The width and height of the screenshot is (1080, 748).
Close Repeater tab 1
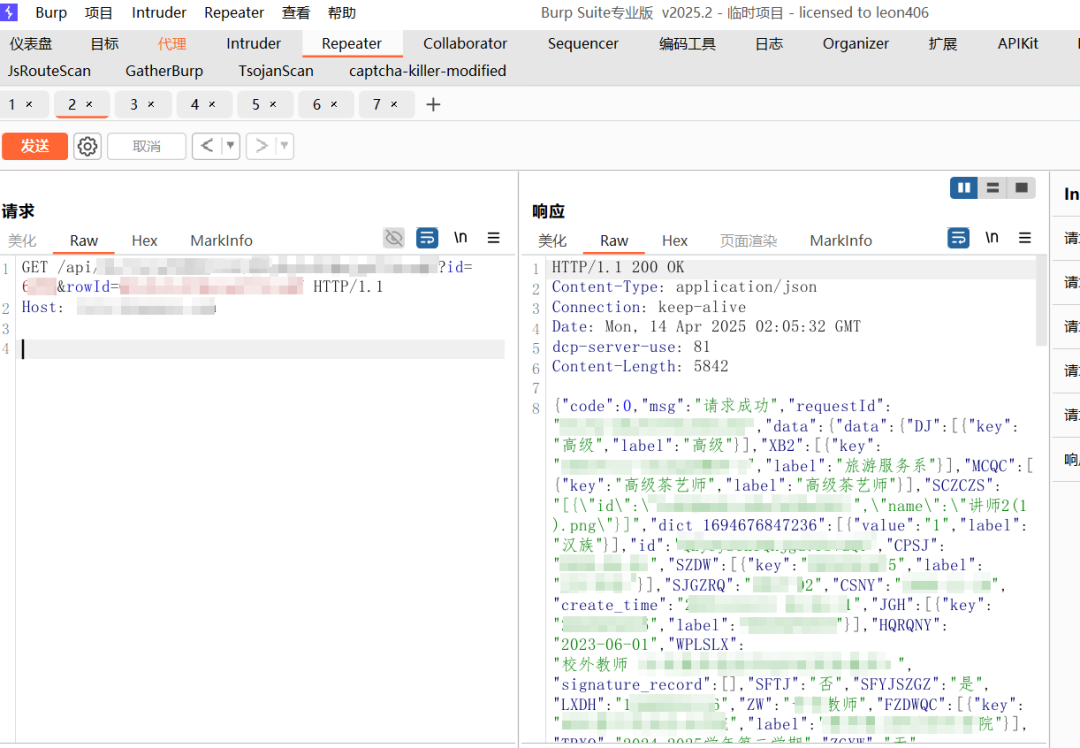pos(29,105)
